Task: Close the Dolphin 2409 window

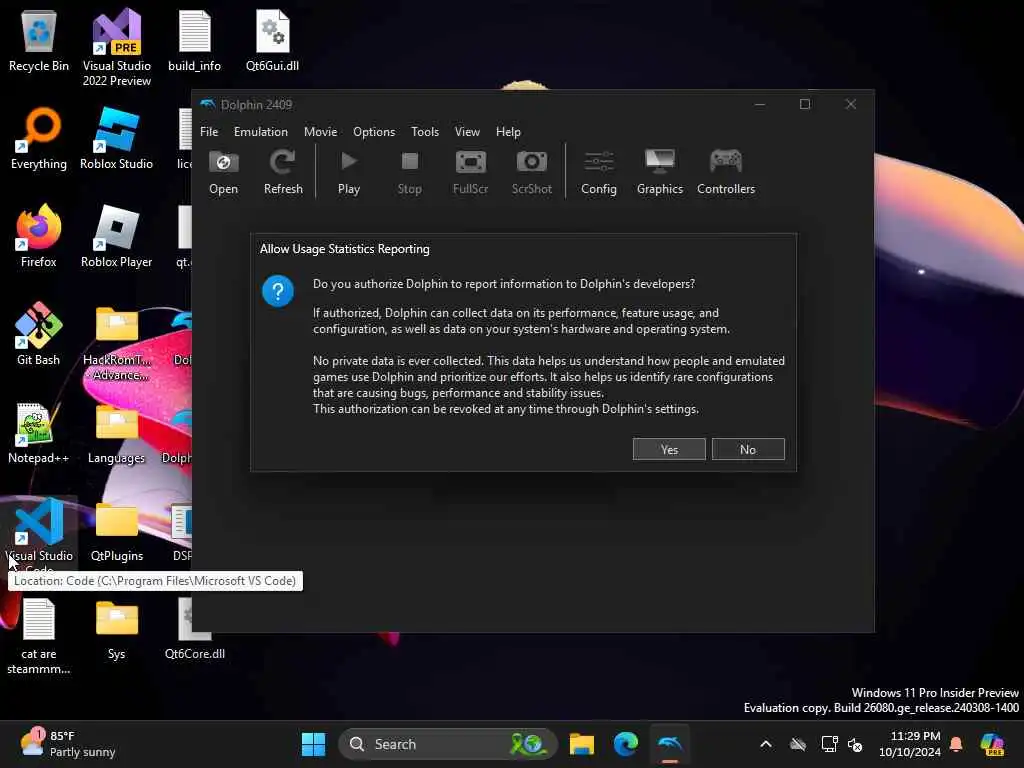Action: pos(850,104)
